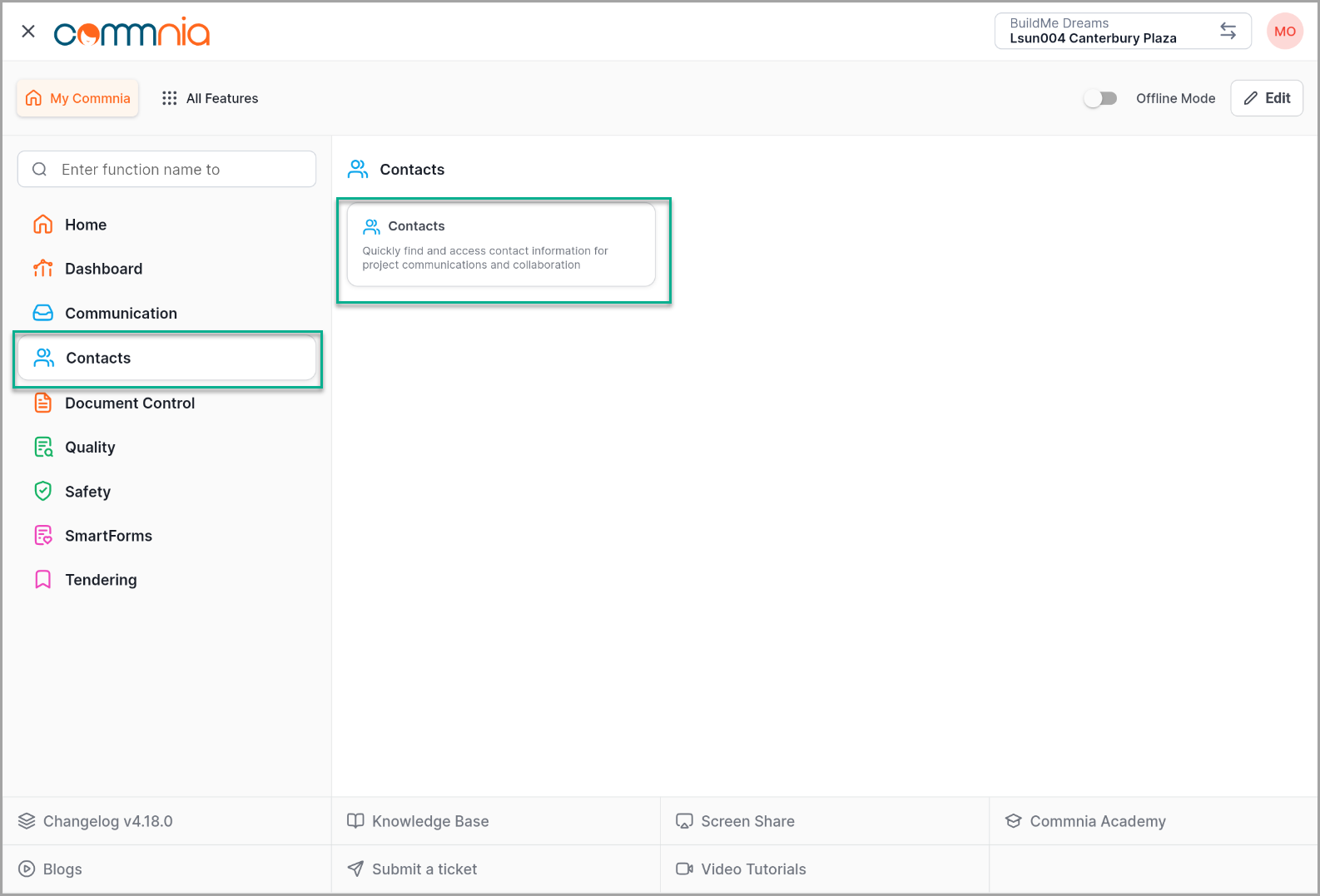Click the Safety shield icon
The image size is (1320, 896).
point(42,491)
